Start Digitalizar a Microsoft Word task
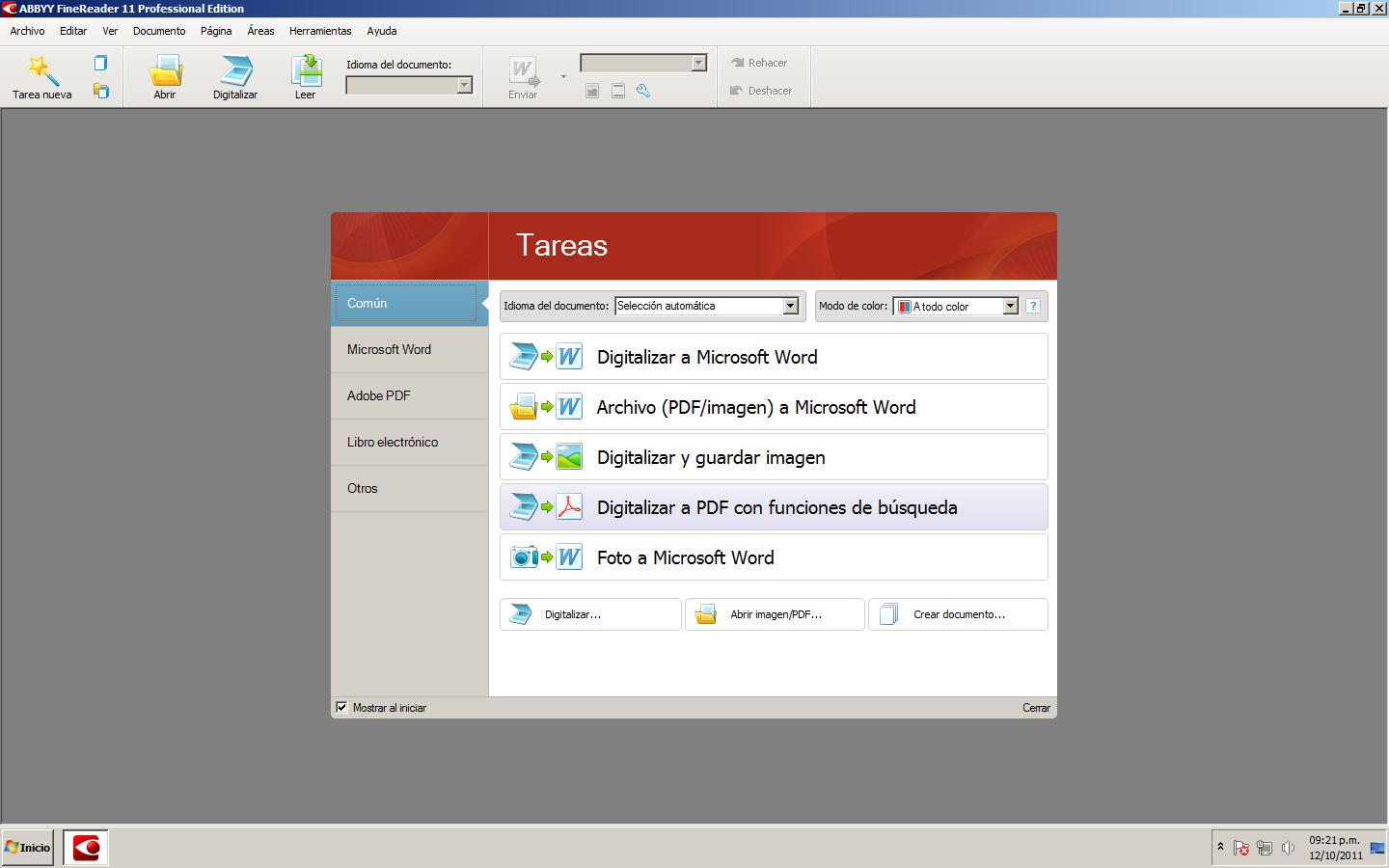 (x=774, y=357)
